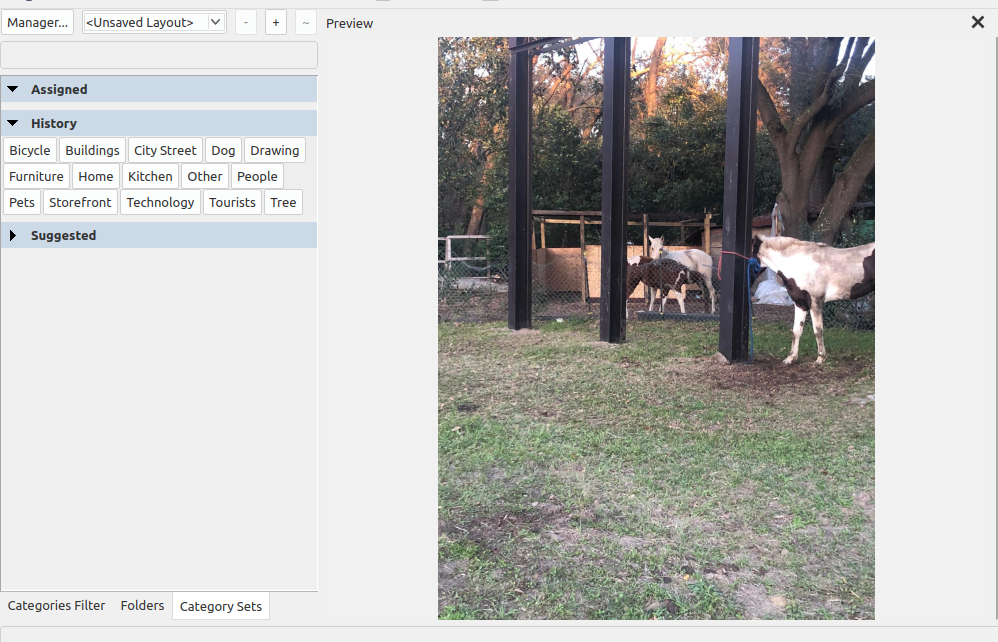Screen dimensions: 998x642
Task: Click the horse photo in Preview
Action: (656, 328)
